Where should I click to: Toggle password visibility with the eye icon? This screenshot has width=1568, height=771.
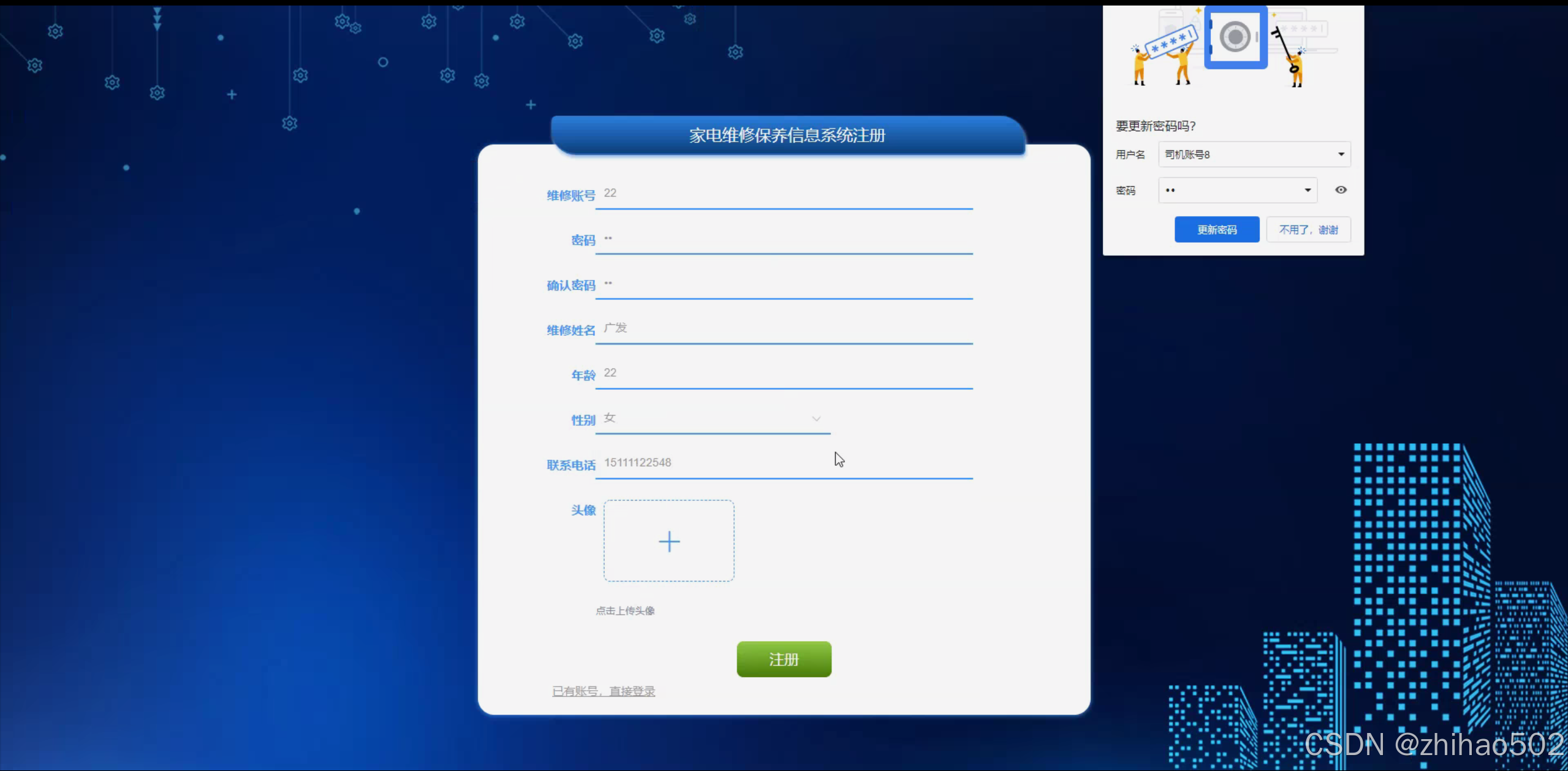point(1341,190)
